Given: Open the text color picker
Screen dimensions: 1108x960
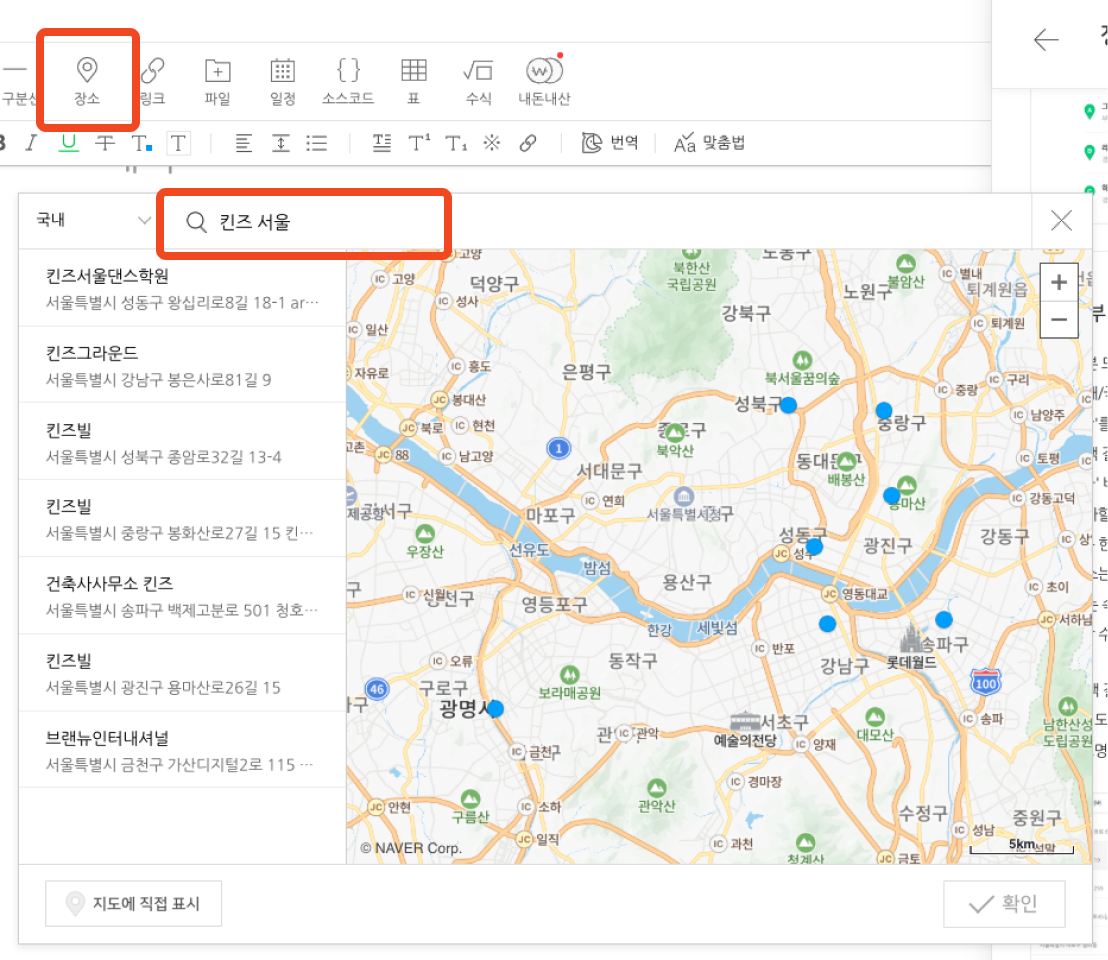Looking at the screenshot, I should [x=141, y=143].
